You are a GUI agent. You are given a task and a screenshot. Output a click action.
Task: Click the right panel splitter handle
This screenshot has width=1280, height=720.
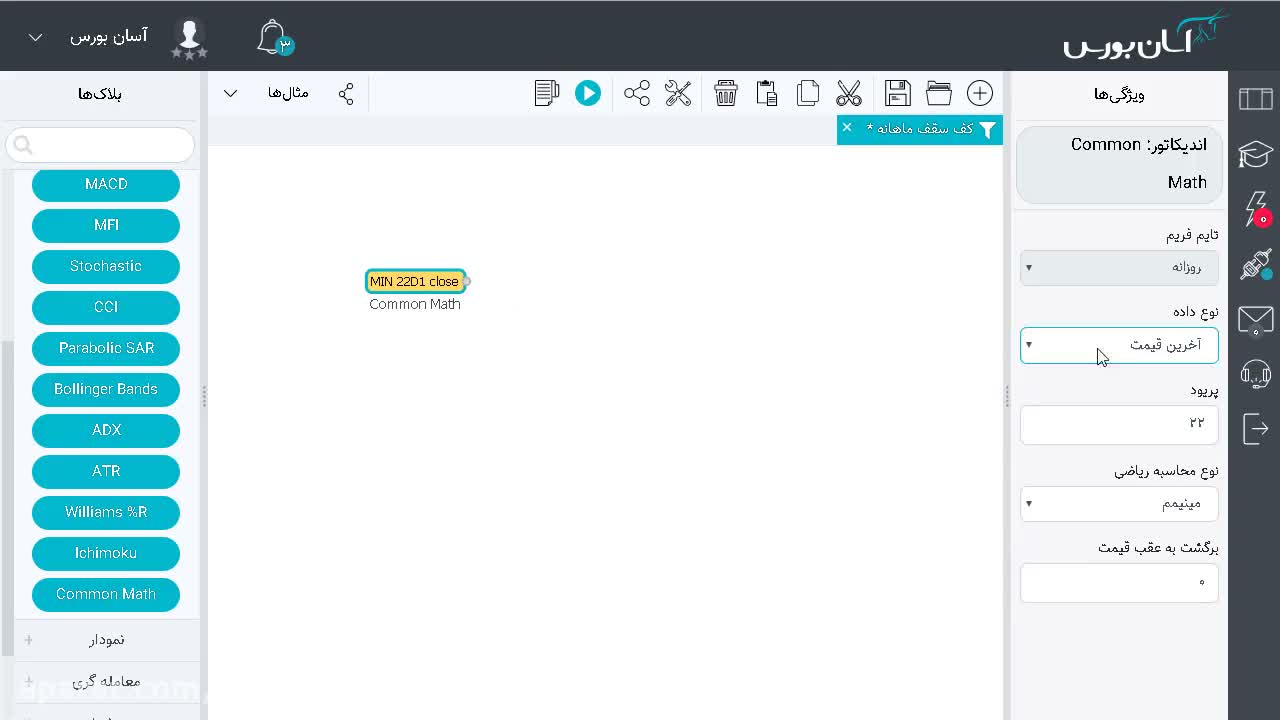coord(1007,397)
